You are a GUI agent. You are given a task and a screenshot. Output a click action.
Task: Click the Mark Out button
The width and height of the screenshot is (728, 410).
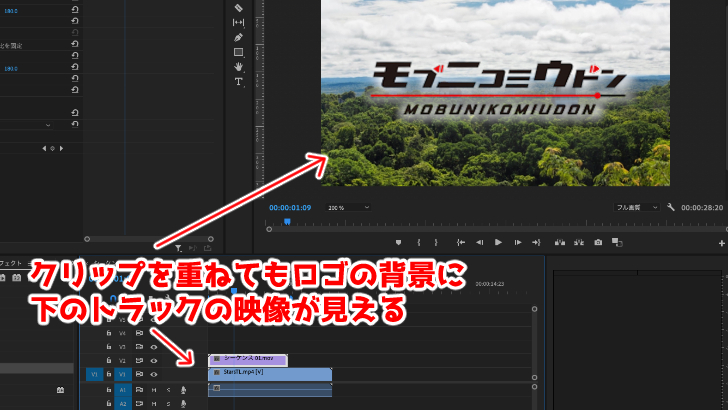coord(436,242)
